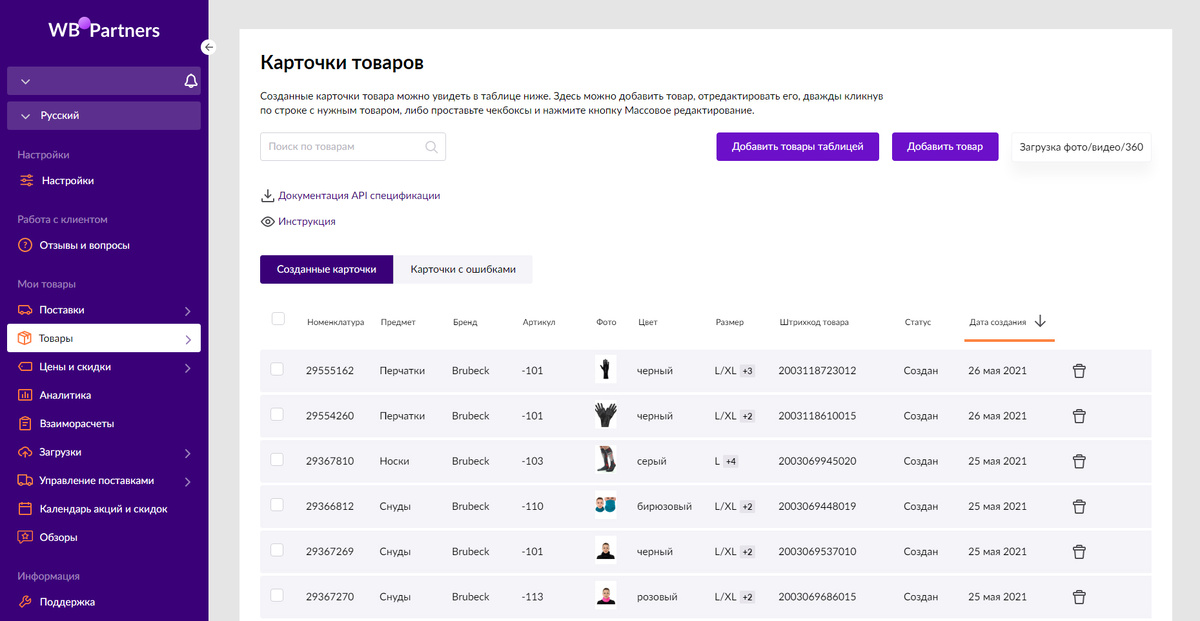Check the box for product 29554260
The image size is (1200, 621).
click(277, 414)
